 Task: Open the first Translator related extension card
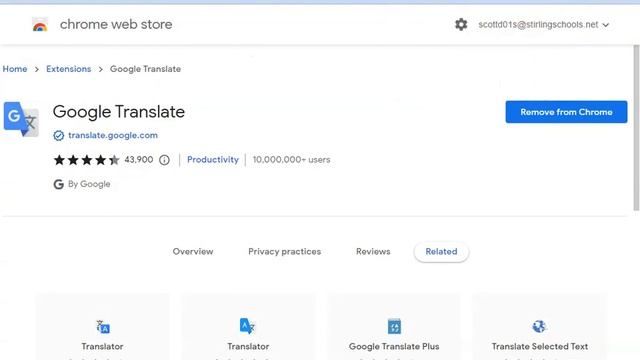(102, 327)
